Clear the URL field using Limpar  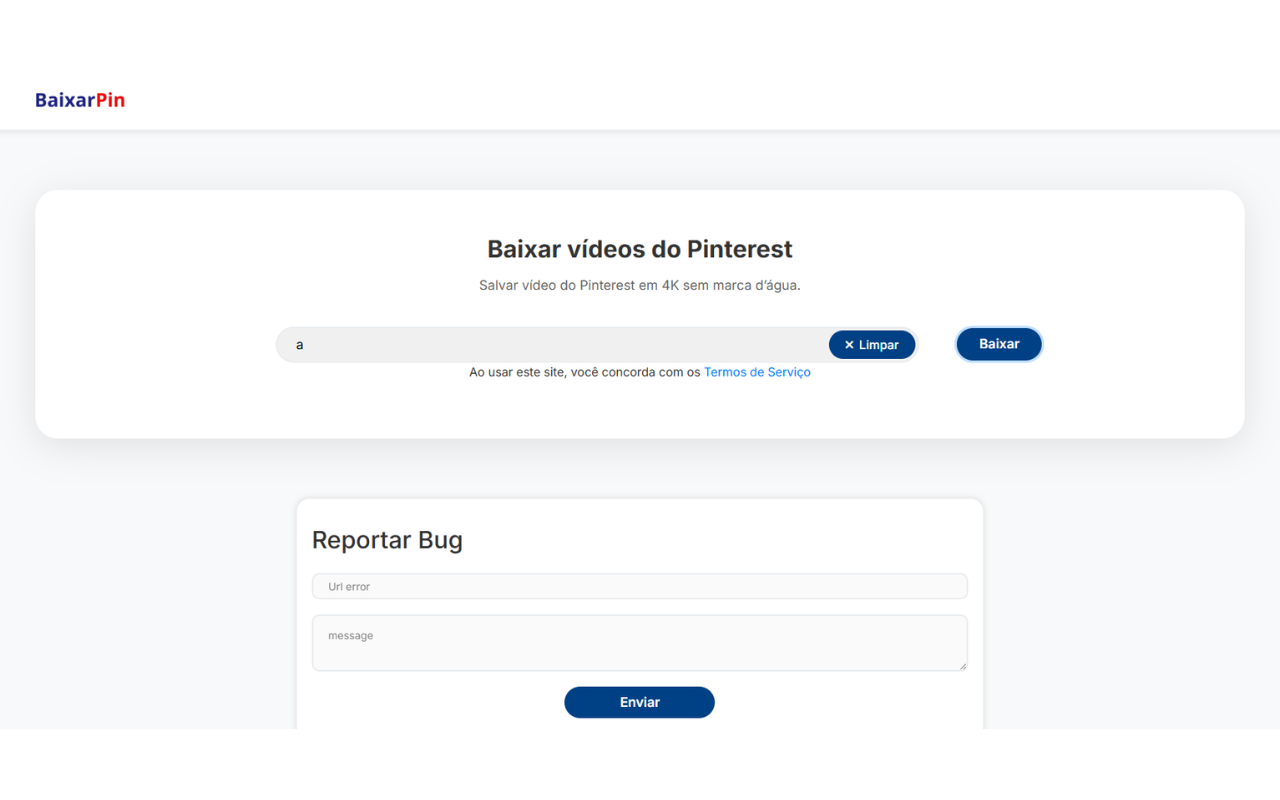[x=872, y=344]
